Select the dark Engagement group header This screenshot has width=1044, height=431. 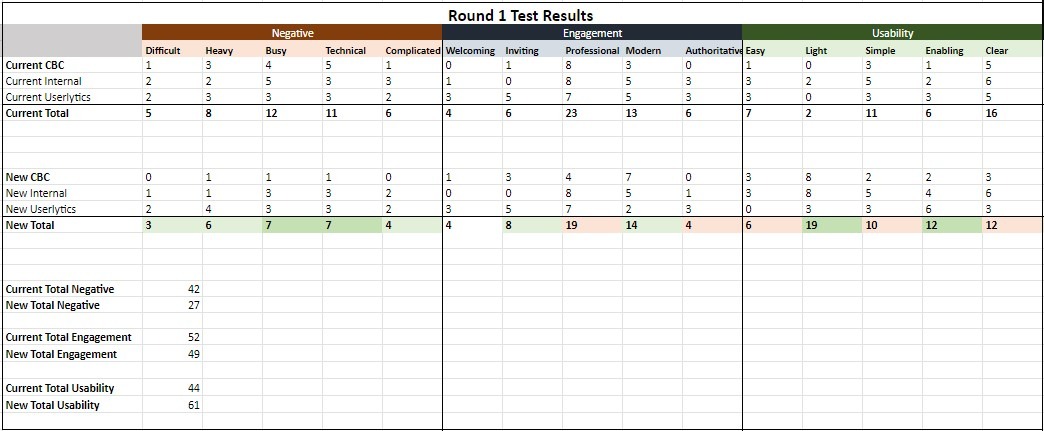(x=592, y=33)
